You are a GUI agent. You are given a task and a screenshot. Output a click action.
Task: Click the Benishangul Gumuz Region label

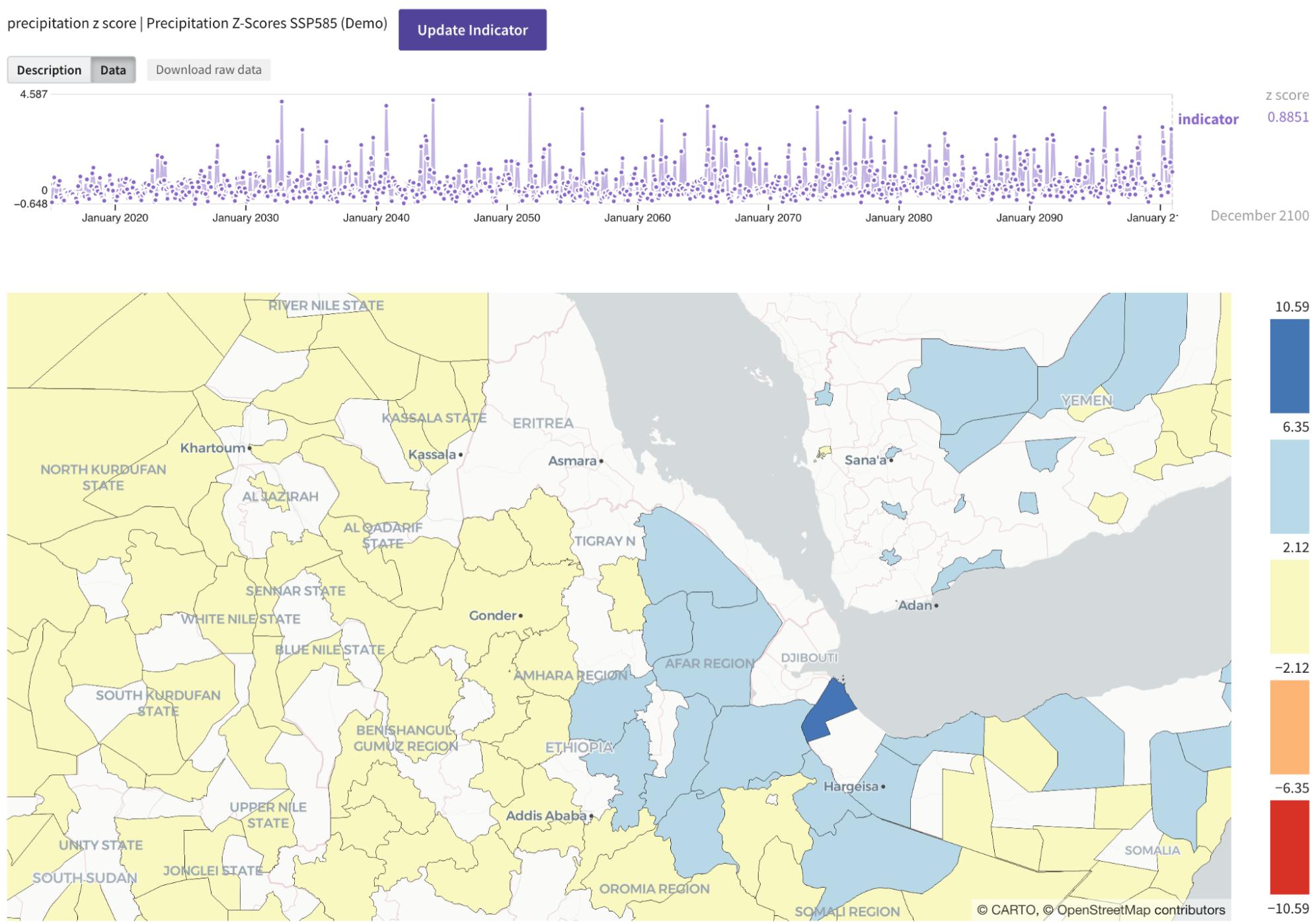406,738
